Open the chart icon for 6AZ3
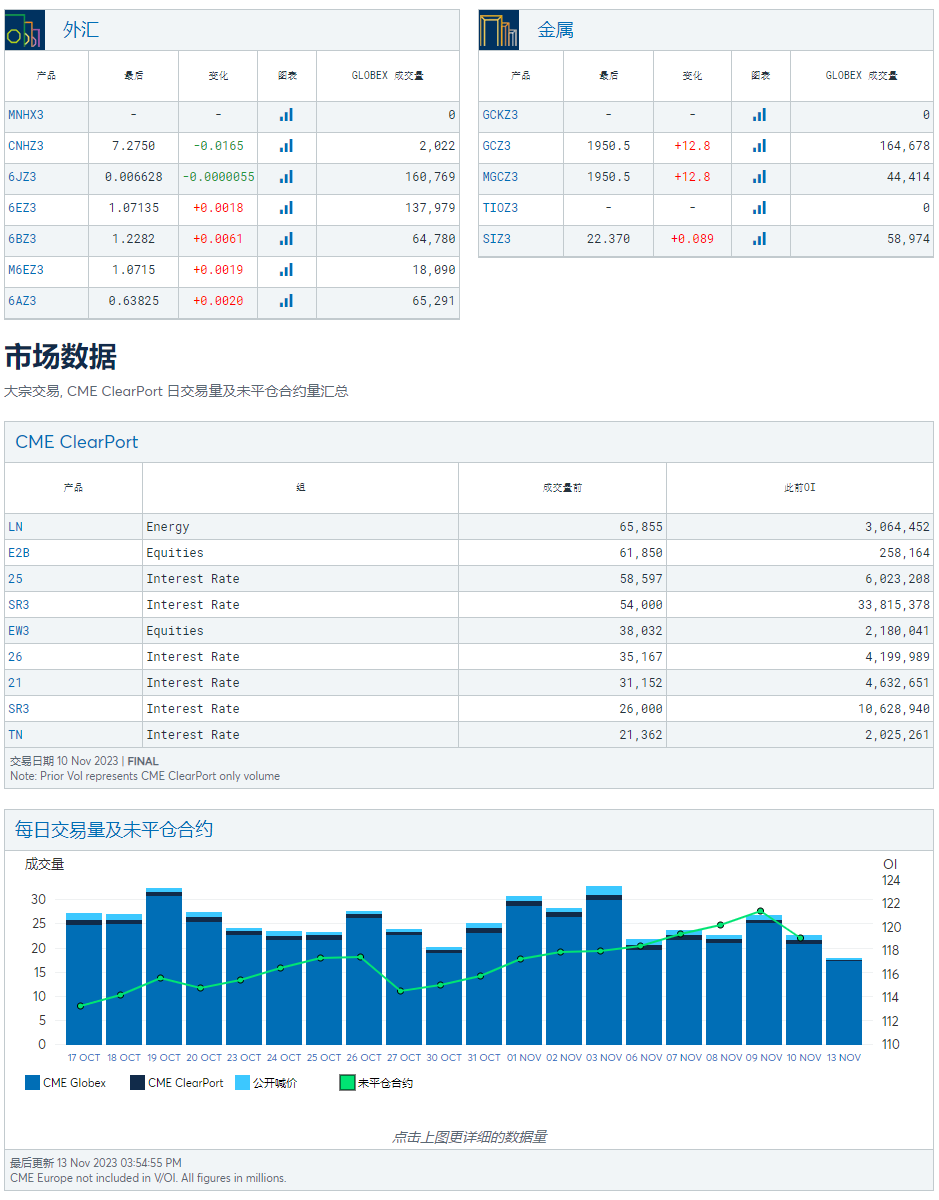The height and width of the screenshot is (1200, 939). 287,301
